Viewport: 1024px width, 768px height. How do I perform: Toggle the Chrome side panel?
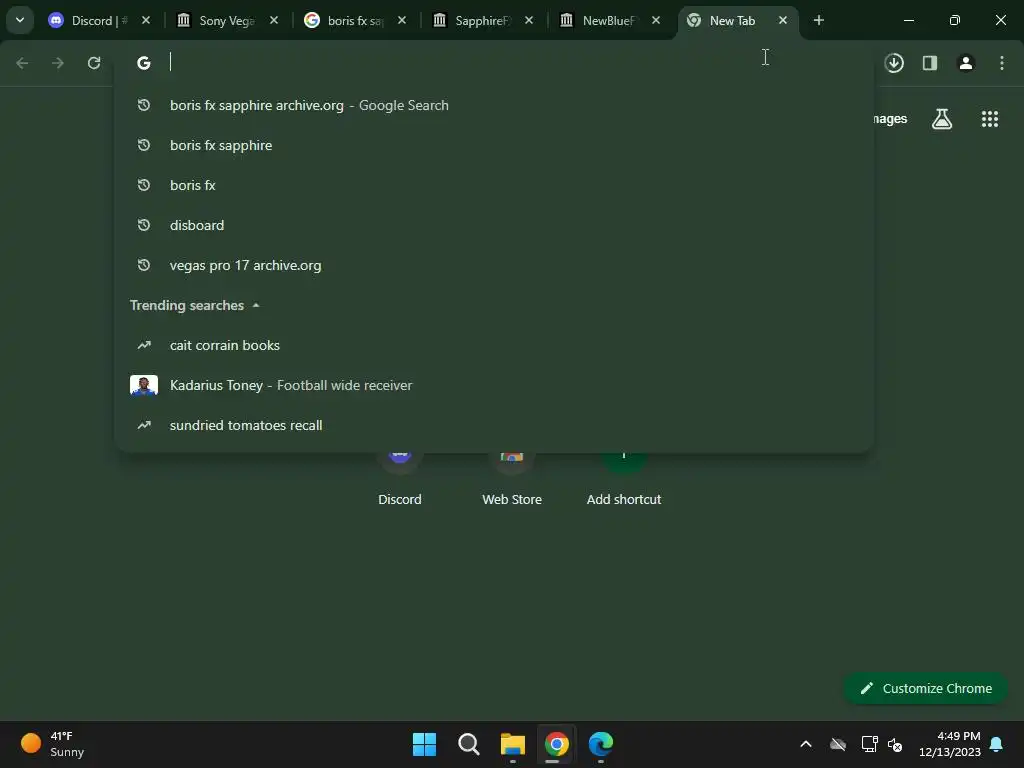930,63
